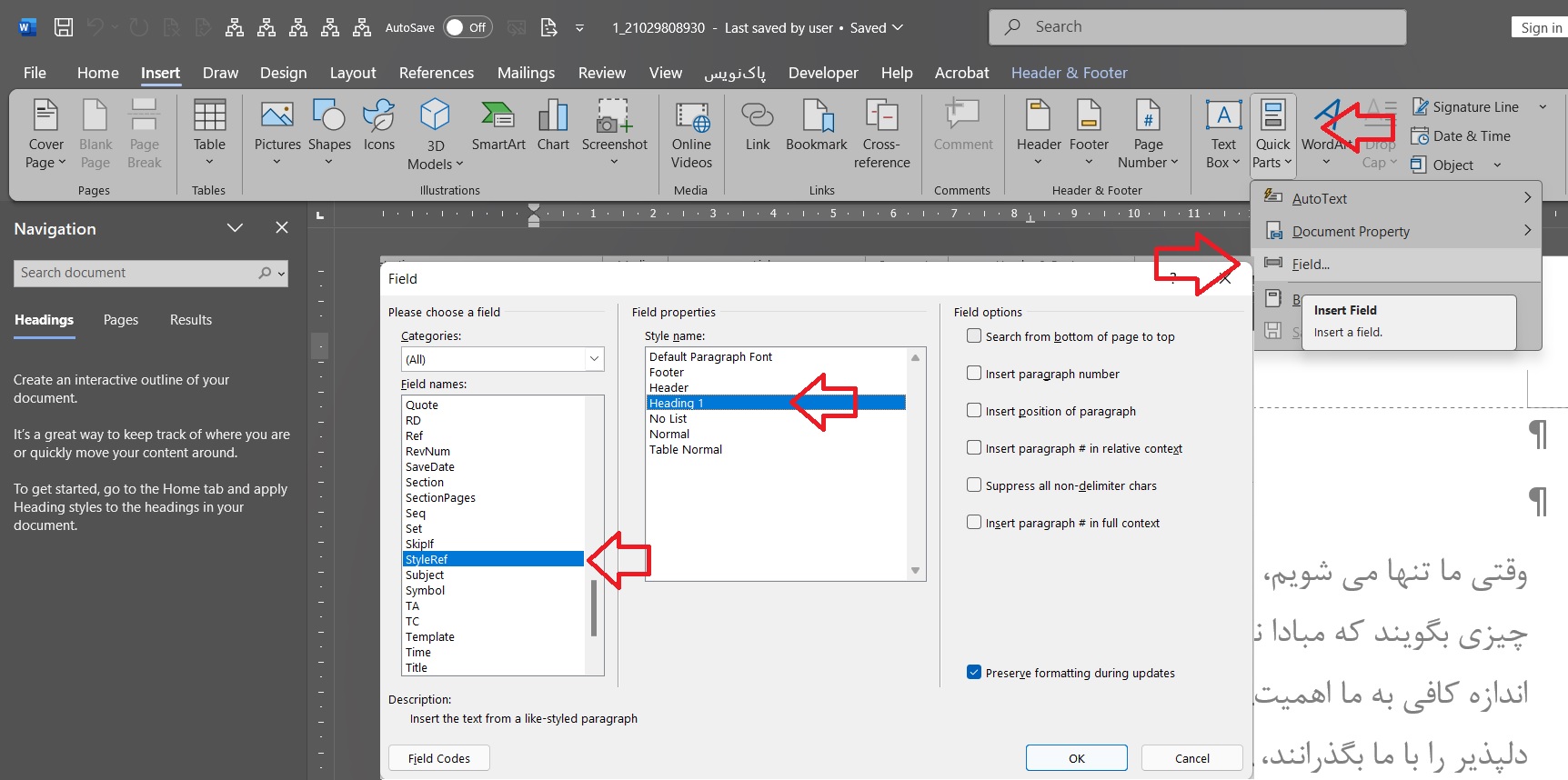Click the Field Codes button

point(438,758)
